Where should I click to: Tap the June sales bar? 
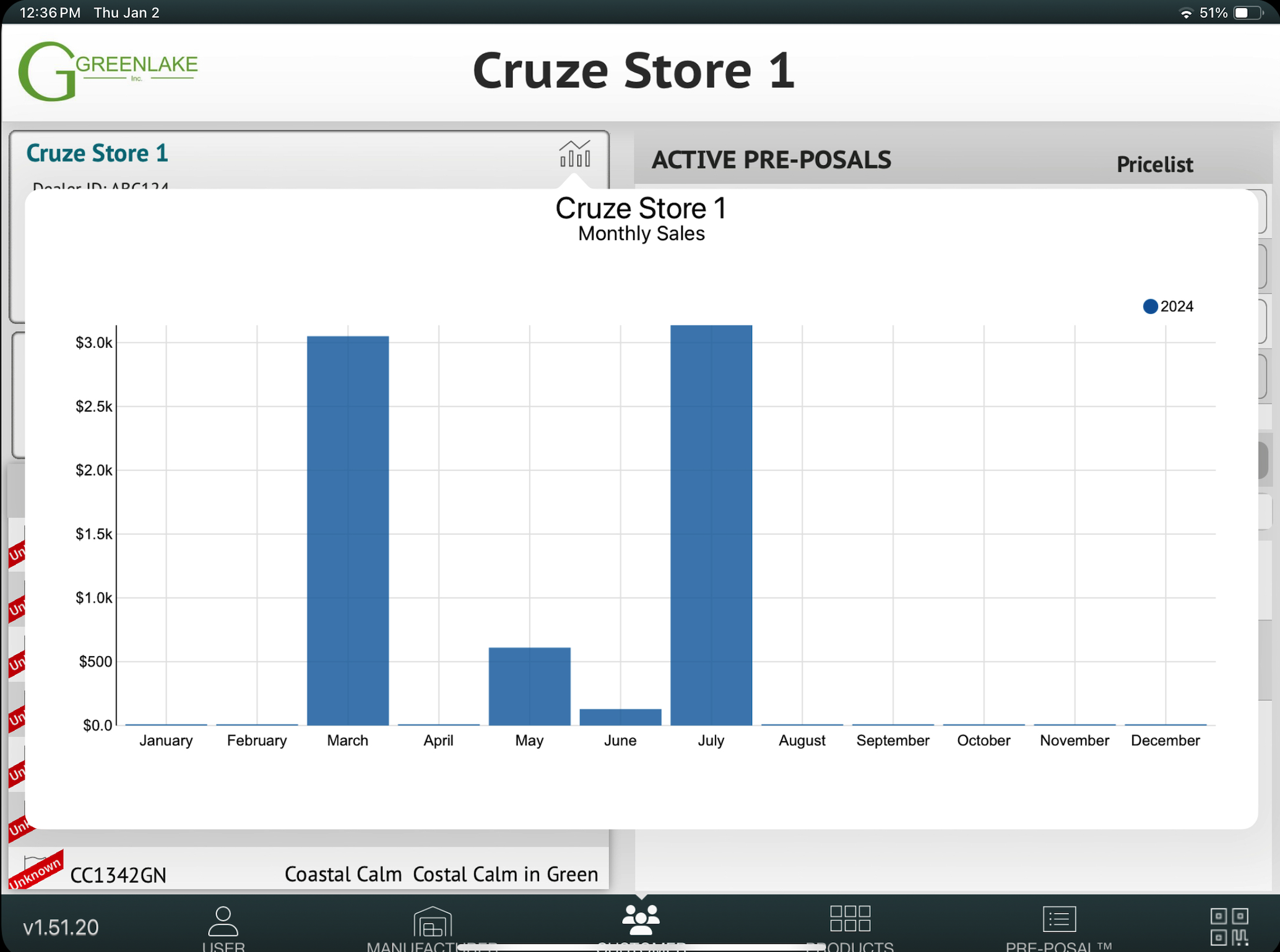point(620,717)
